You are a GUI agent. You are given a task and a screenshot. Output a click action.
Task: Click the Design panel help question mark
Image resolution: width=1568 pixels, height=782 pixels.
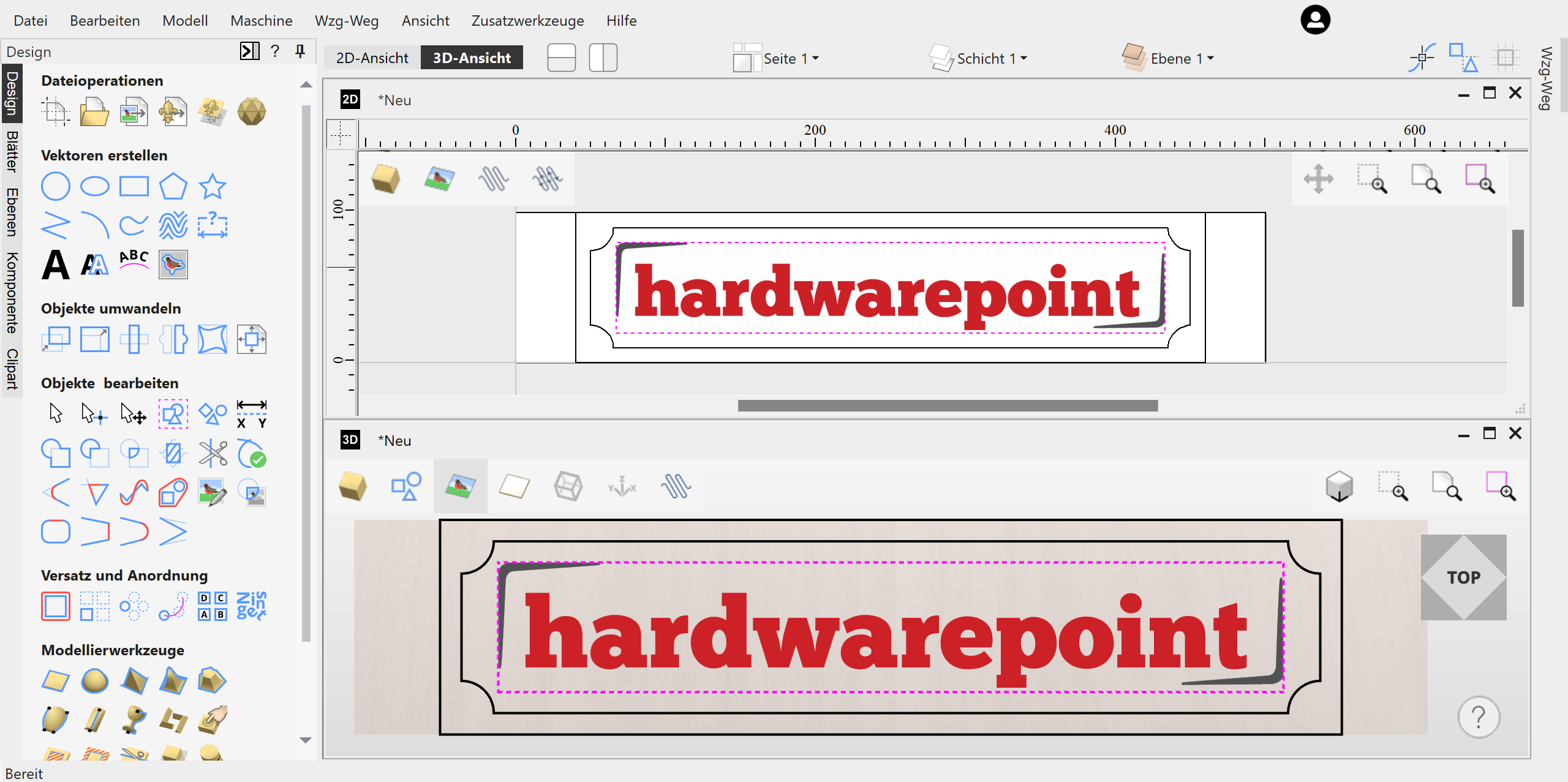coord(275,51)
